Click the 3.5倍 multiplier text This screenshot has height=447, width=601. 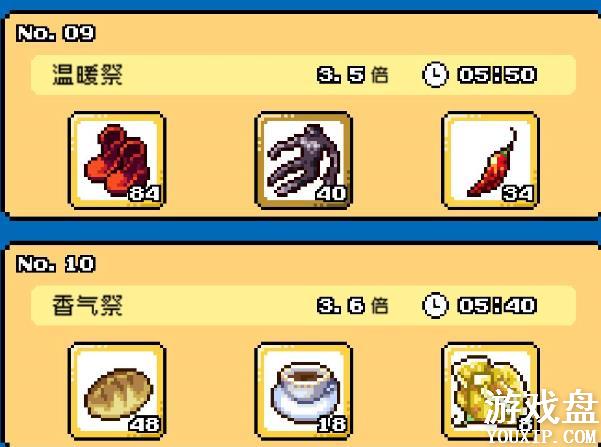353,74
